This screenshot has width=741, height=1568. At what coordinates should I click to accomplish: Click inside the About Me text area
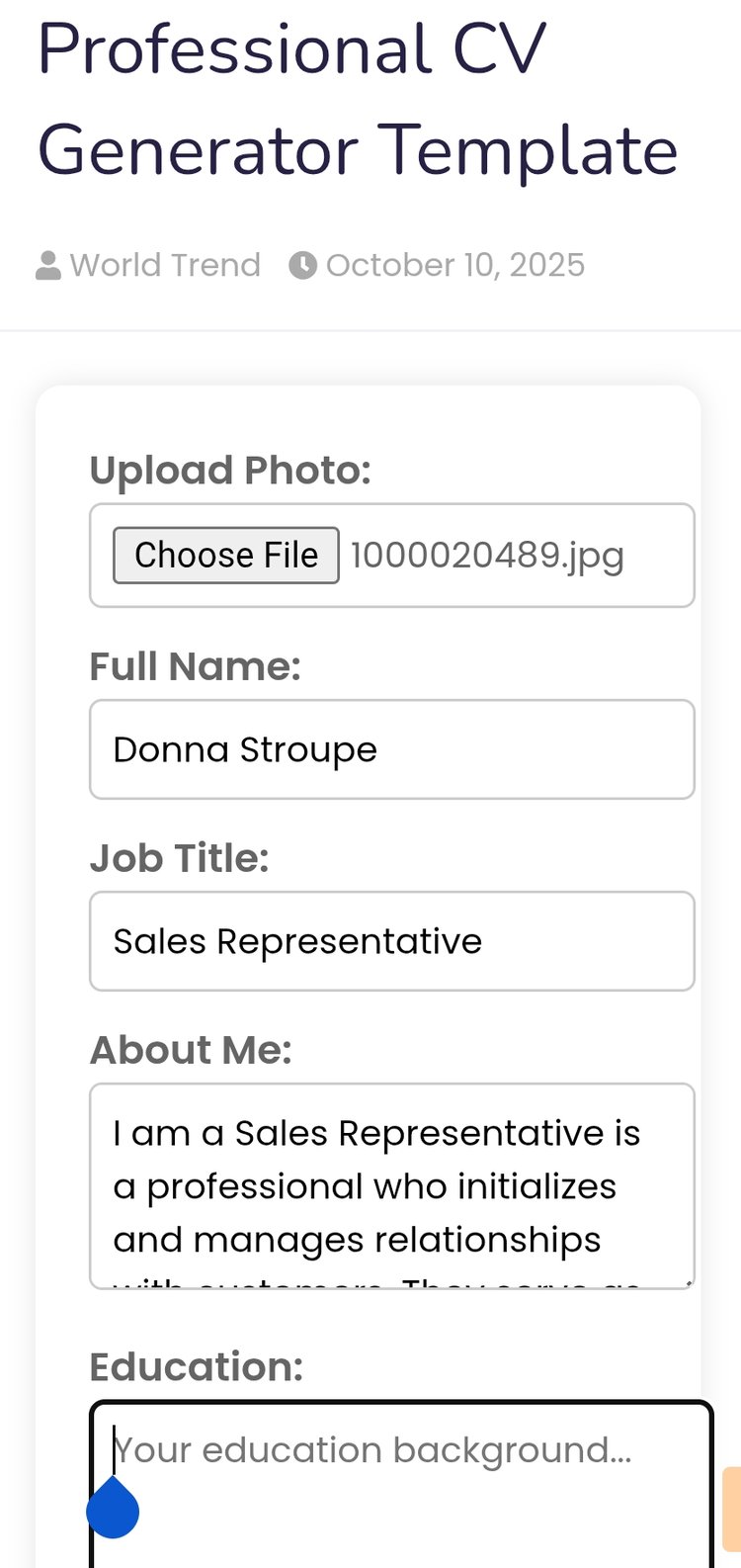[392, 1186]
